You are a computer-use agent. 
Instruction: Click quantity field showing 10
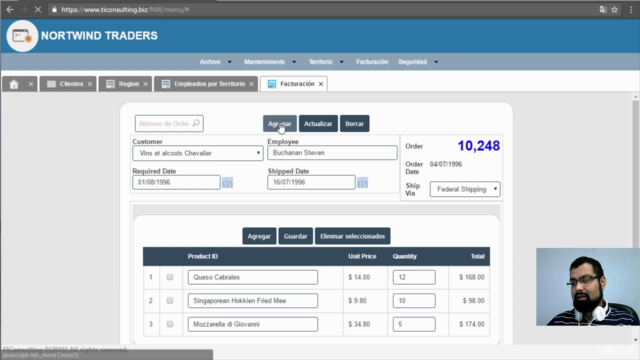[x=414, y=301]
